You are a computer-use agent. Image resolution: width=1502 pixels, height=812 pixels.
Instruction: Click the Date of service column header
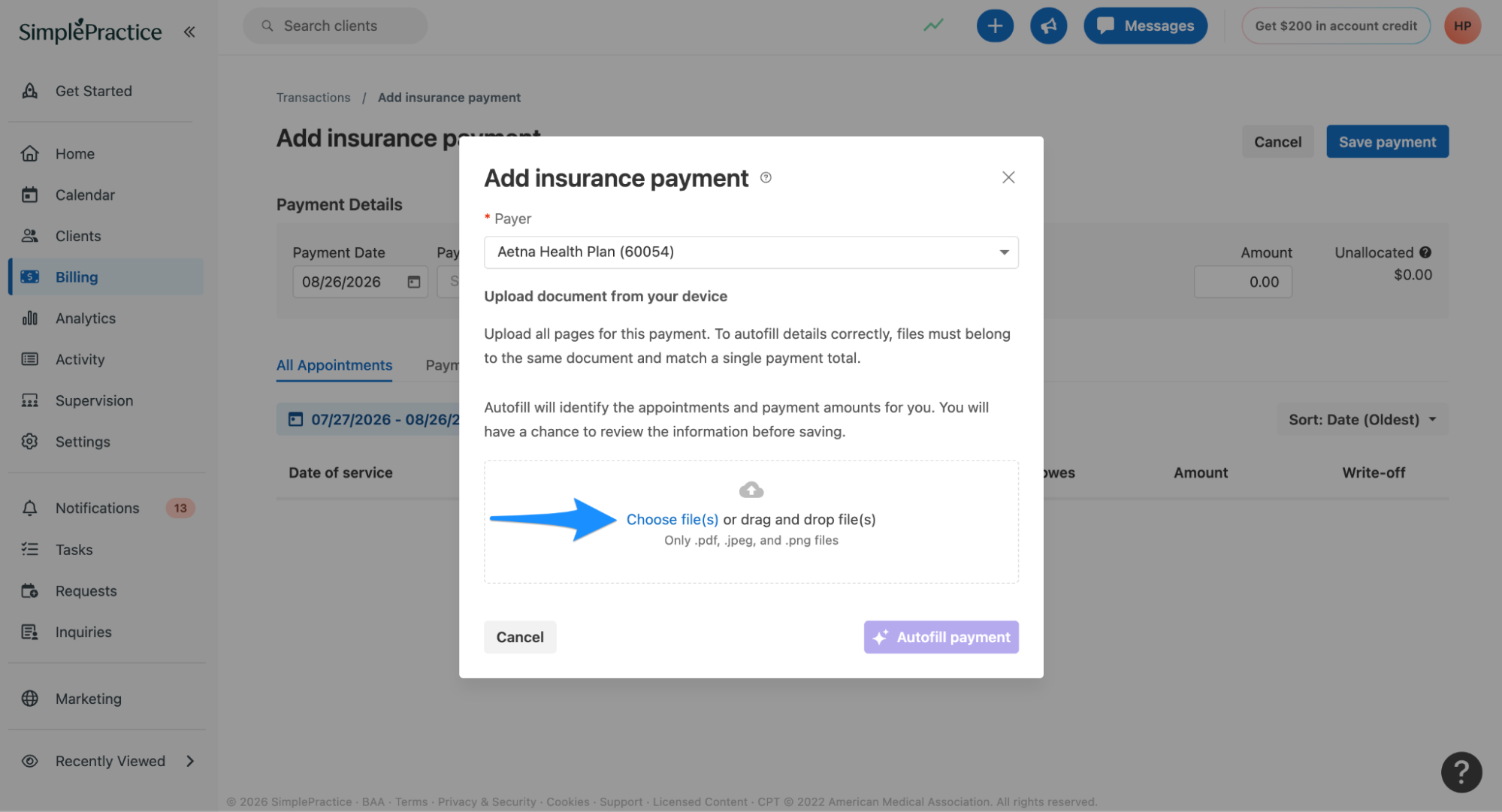[340, 473]
